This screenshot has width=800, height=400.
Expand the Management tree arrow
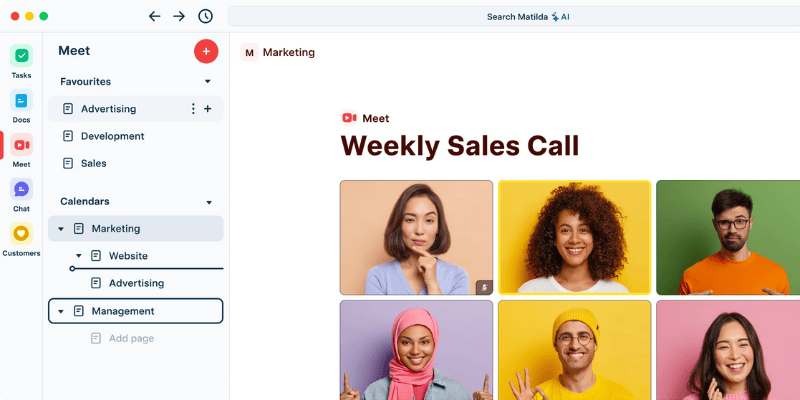[61, 311]
